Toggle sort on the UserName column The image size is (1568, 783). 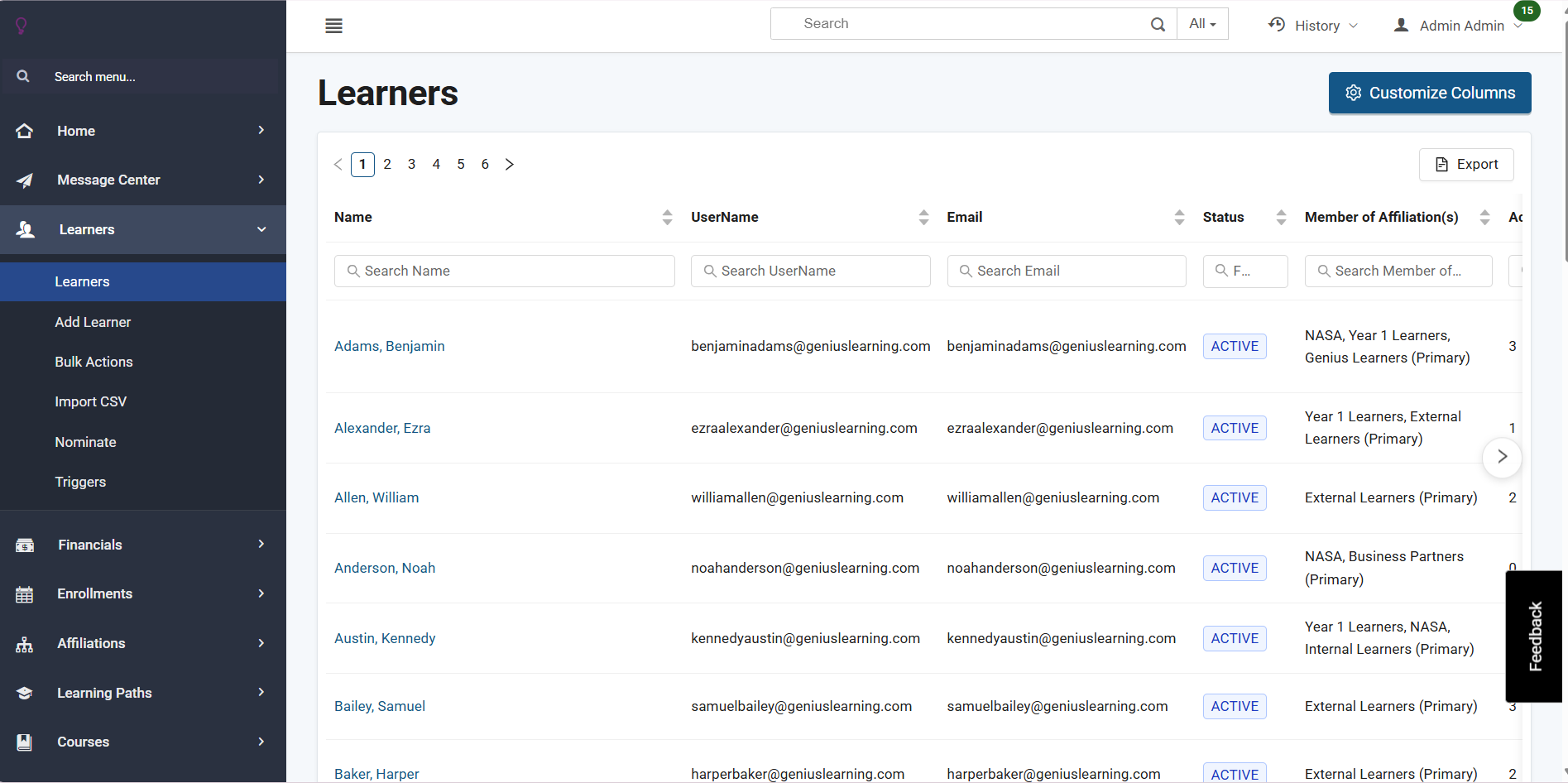[923, 217]
